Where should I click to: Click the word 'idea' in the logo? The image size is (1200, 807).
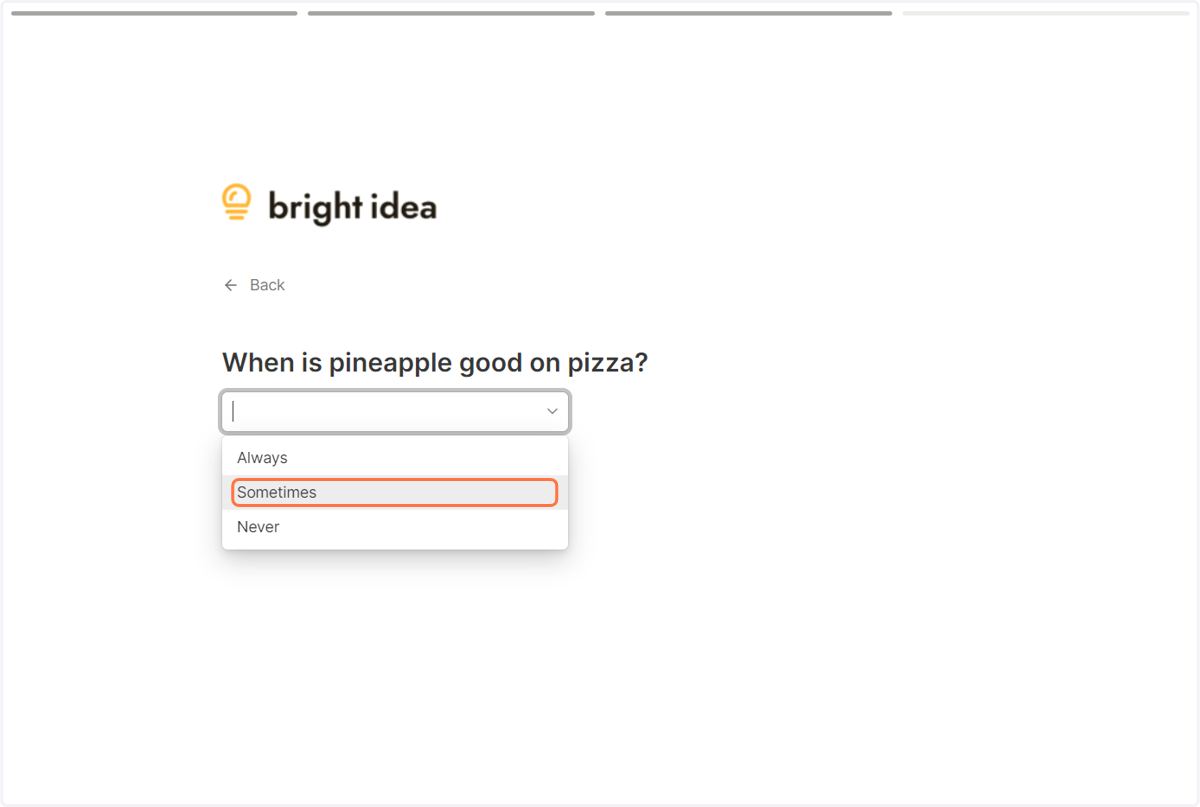pyautogui.click(x=405, y=205)
